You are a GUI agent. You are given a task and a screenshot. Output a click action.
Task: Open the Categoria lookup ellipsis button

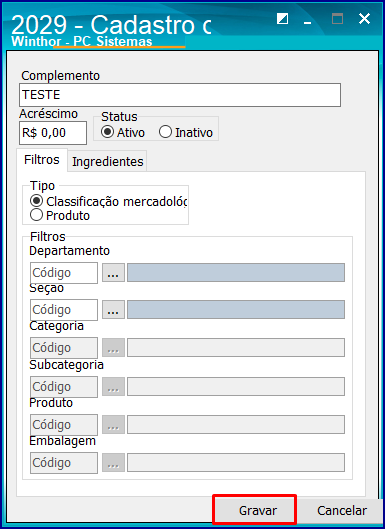[113, 348]
